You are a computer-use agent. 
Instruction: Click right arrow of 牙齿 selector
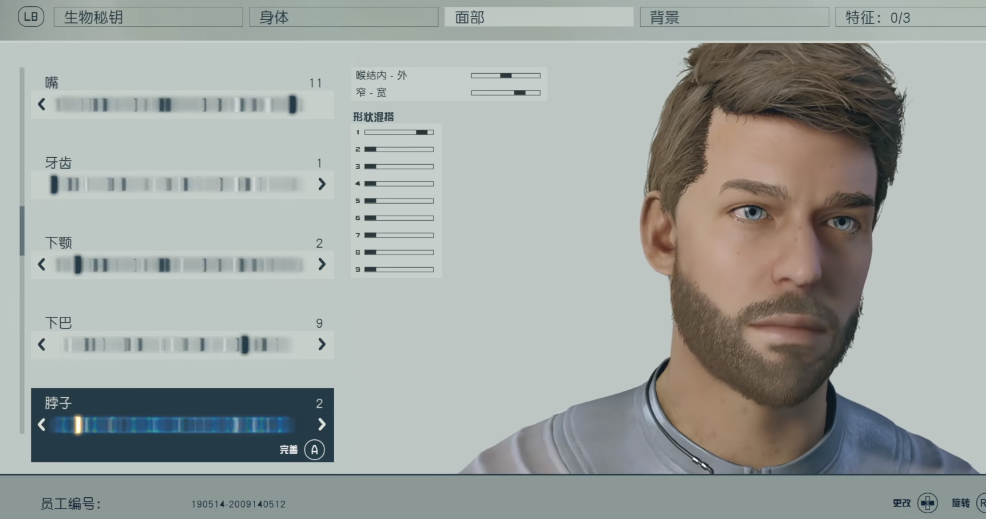[322, 184]
